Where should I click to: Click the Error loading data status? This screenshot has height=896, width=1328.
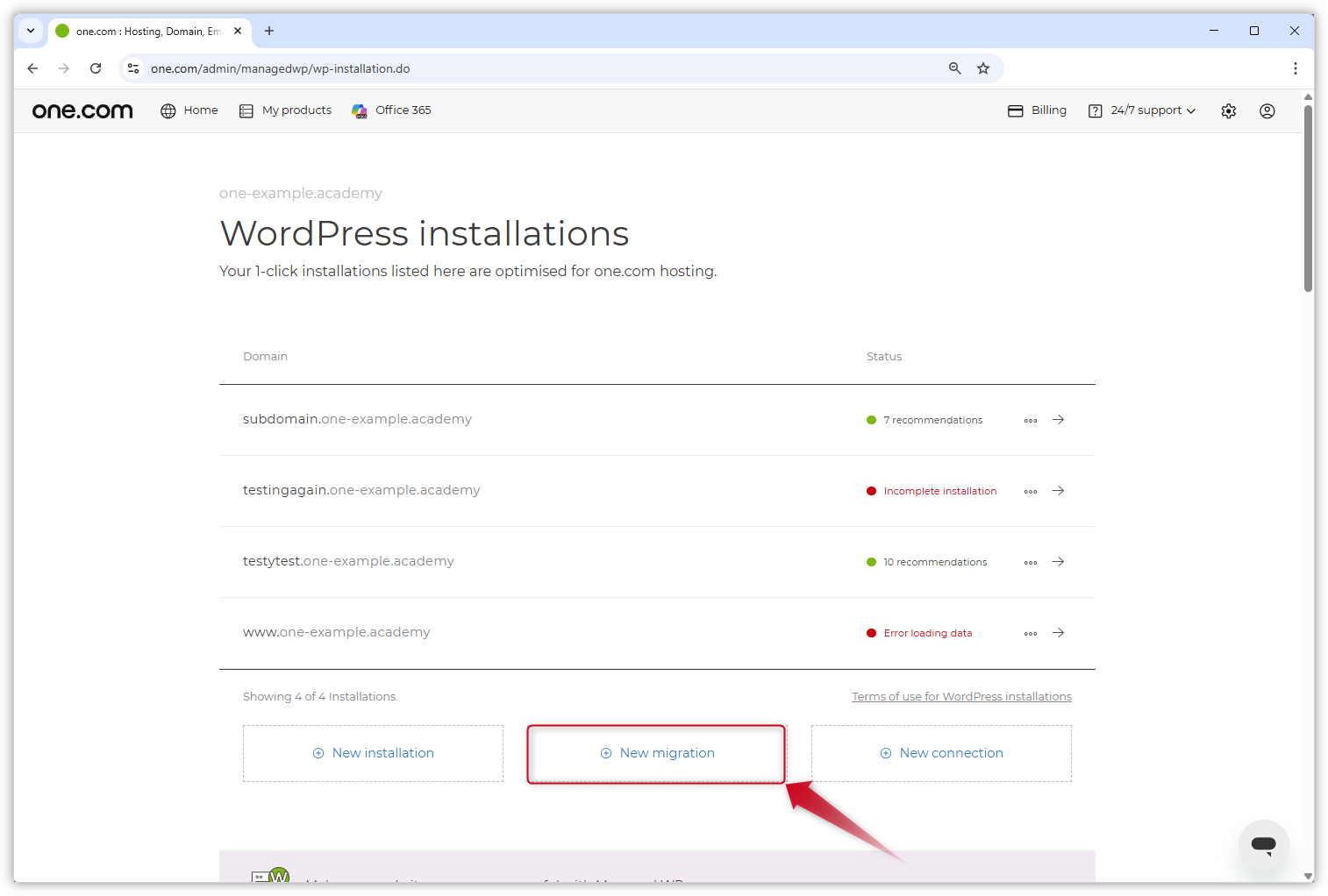coord(919,633)
